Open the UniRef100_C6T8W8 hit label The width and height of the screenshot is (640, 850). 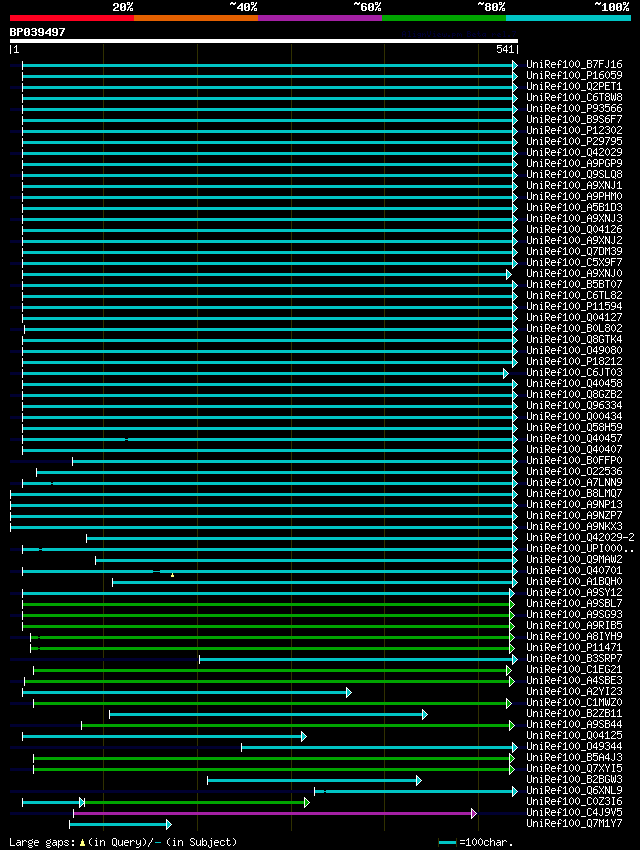pyautogui.click(x=574, y=98)
